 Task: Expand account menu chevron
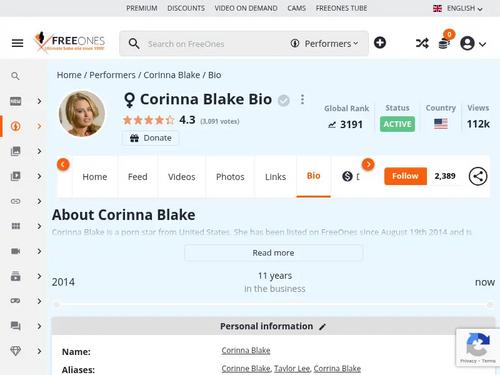tap(482, 44)
